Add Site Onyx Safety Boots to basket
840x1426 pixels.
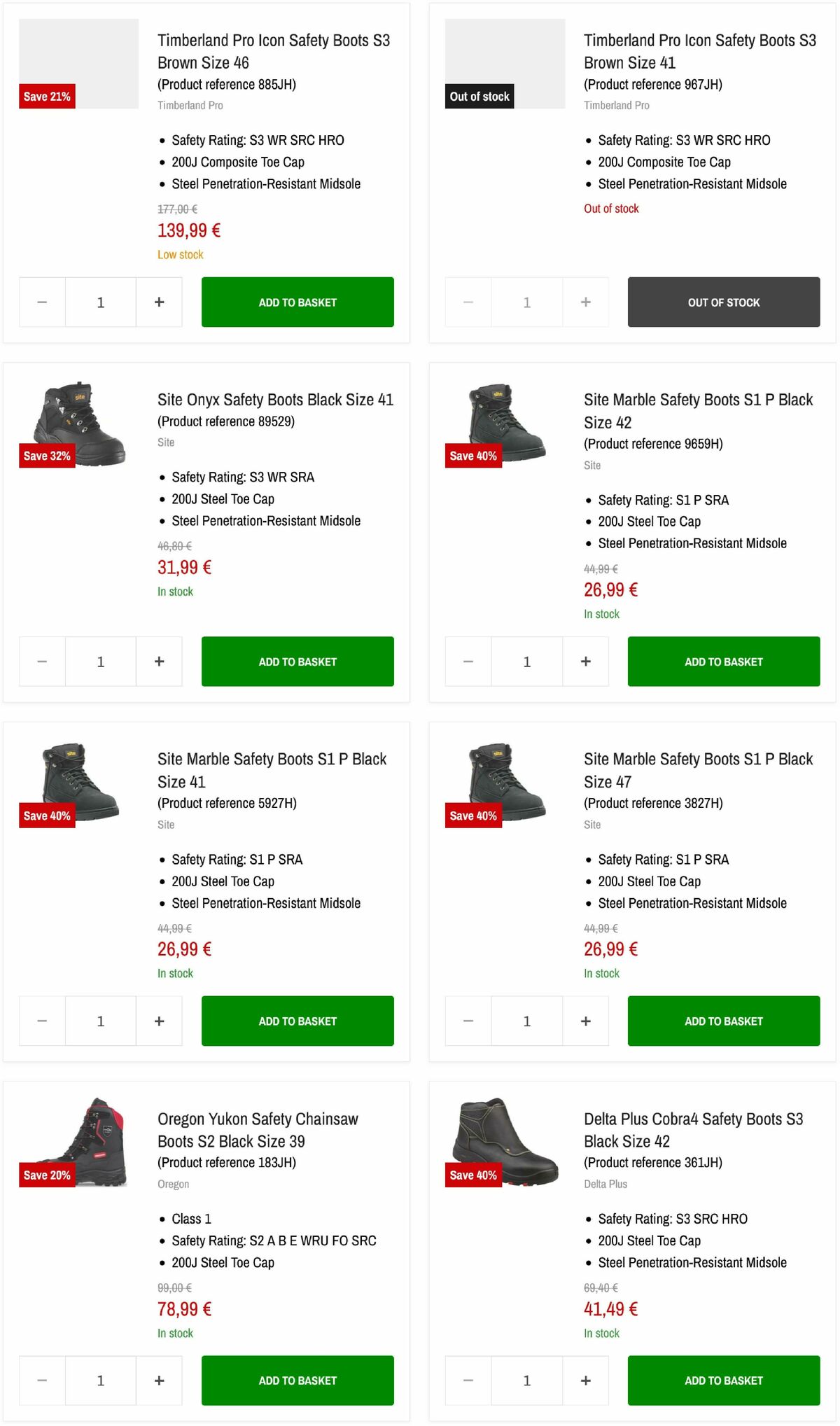pos(297,661)
